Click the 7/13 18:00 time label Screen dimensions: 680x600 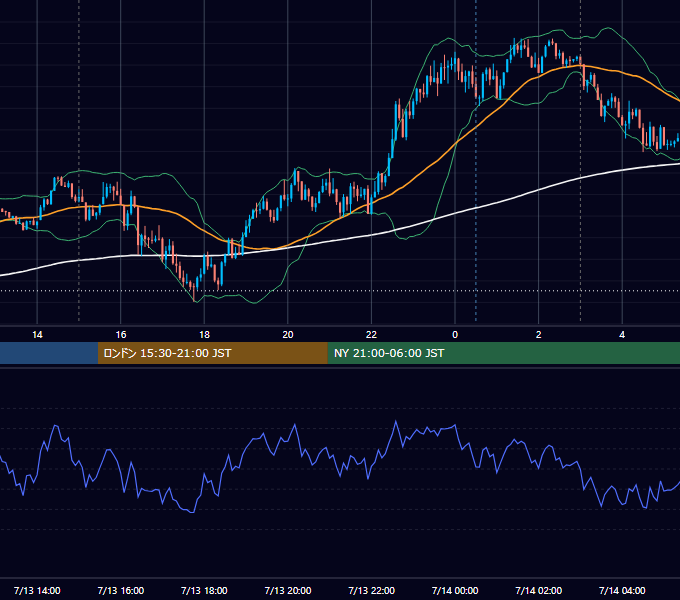204,590
